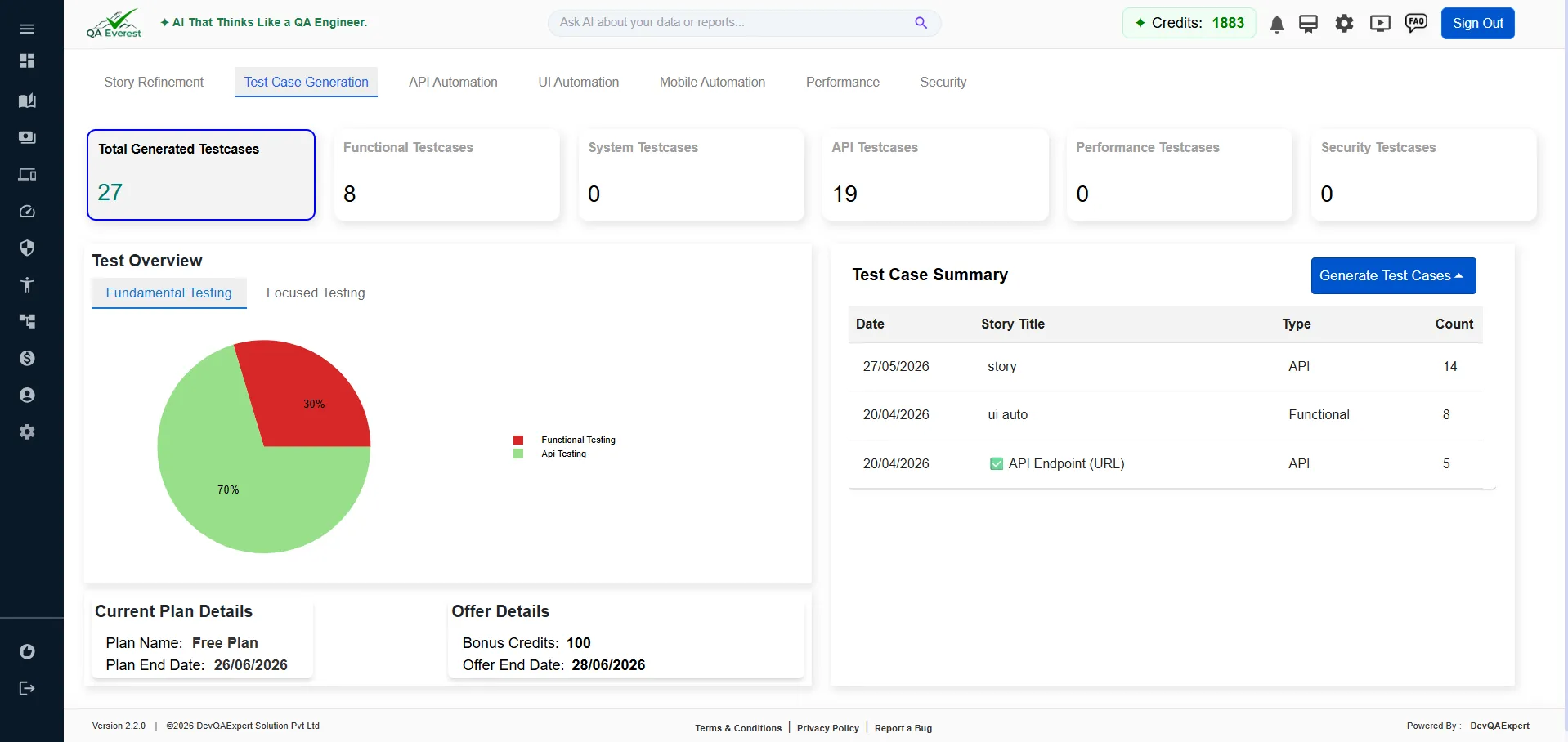Open the FAQ chat icon
Viewport: 1568px width, 742px height.
(1416, 23)
